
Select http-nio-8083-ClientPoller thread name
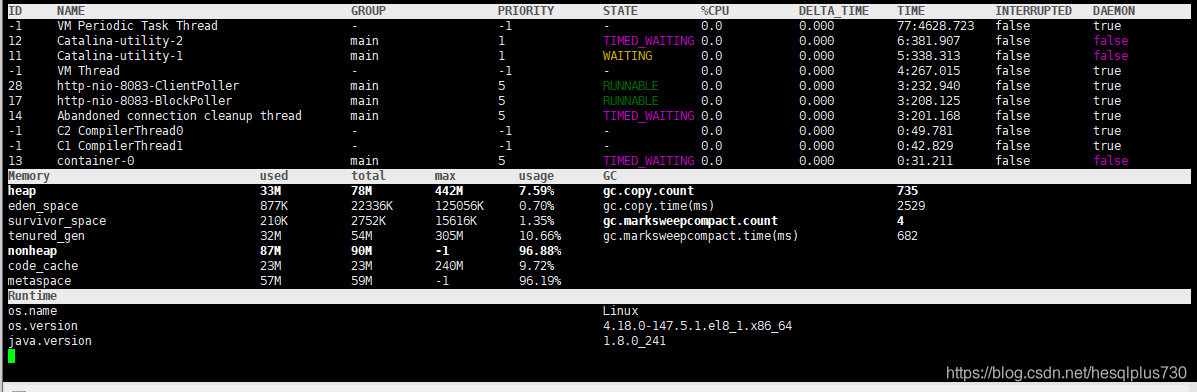point(148,86)
